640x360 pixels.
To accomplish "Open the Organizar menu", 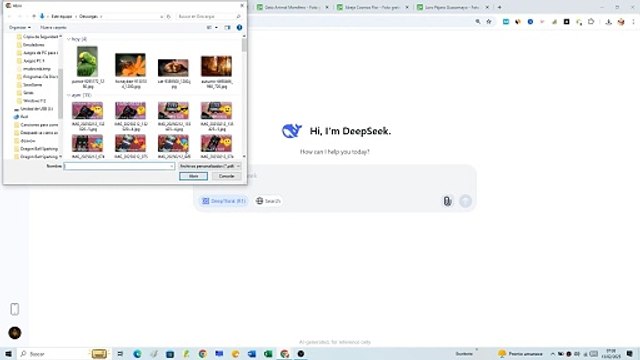I will (x=20, y=27).
